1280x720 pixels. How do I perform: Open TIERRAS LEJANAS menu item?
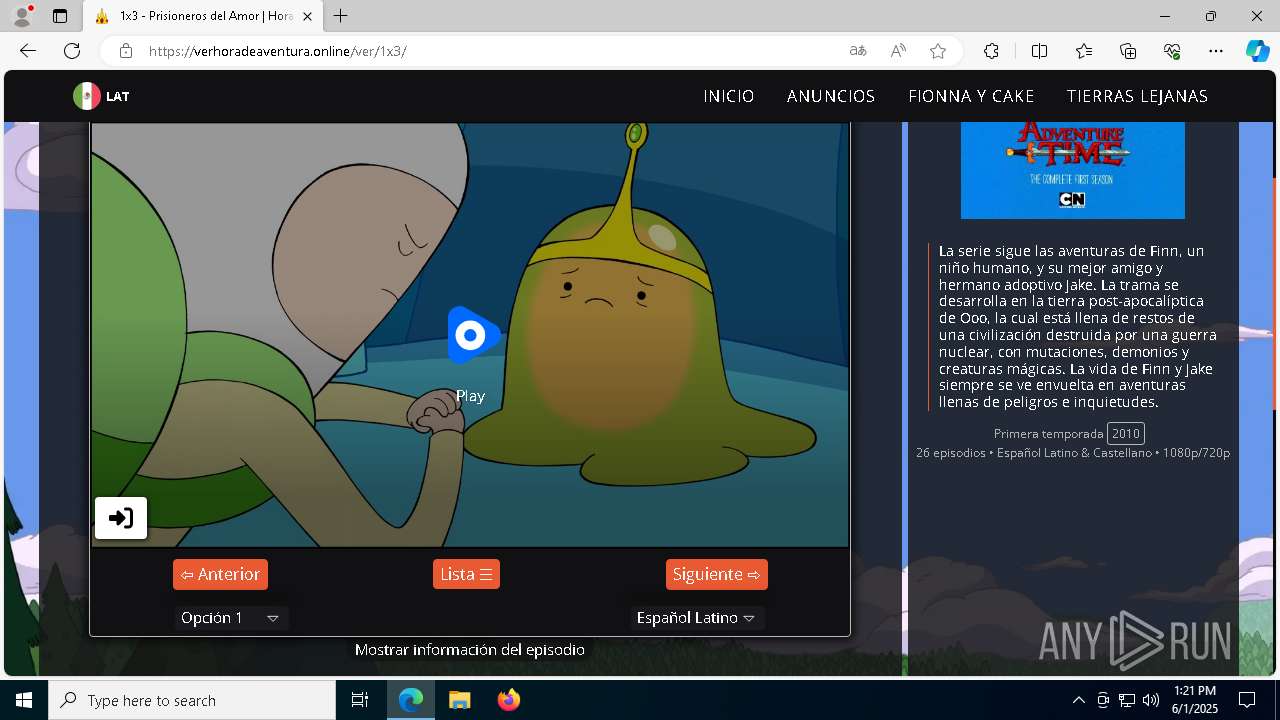1137,96
